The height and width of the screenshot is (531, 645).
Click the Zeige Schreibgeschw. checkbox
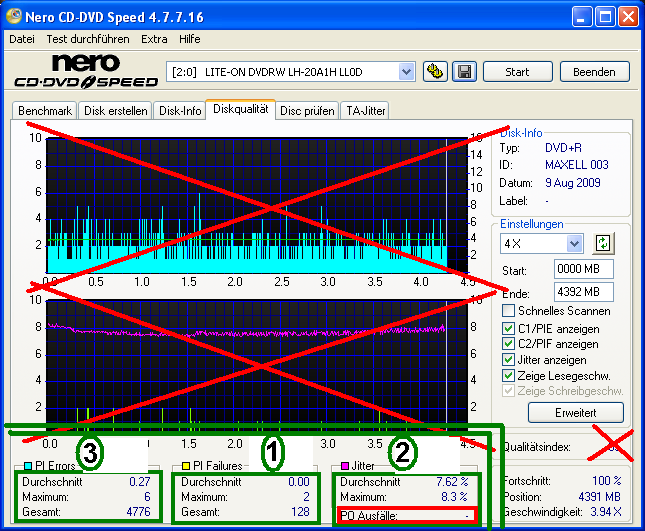click(508, 390)
